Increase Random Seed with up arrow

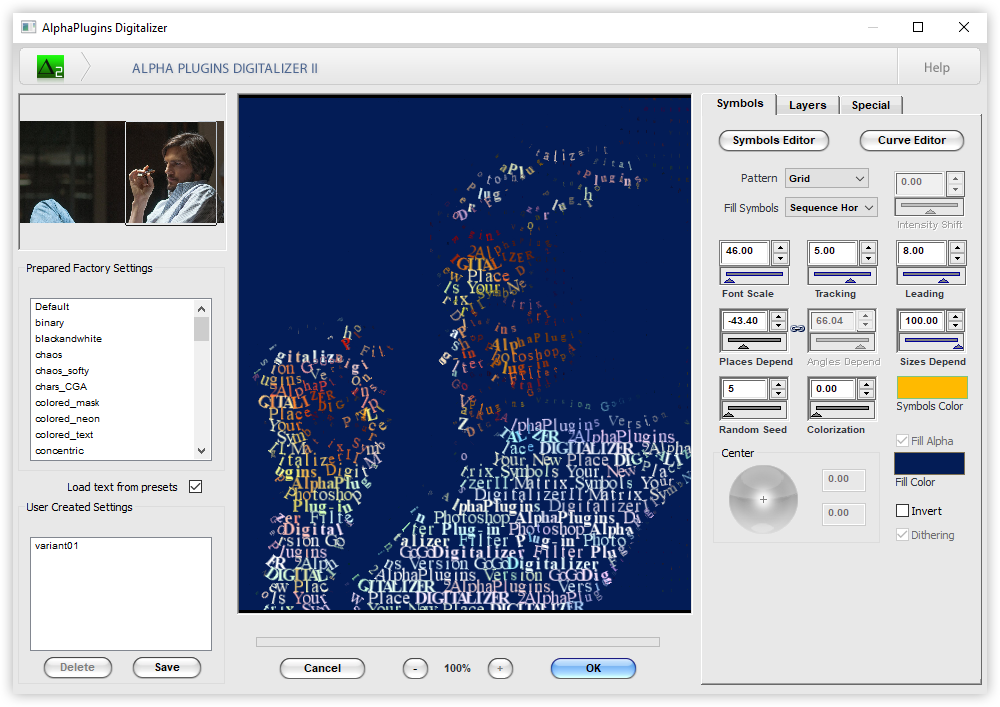coord(778,384)
